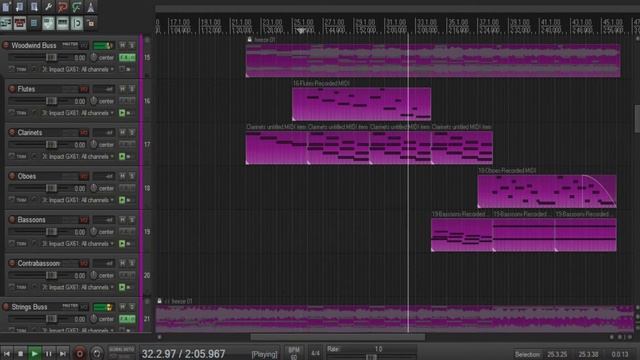This screenshot has width=640, height=360.
Task: Toggle the auto-crossfade toolbar icon
Action: [6, 23]
